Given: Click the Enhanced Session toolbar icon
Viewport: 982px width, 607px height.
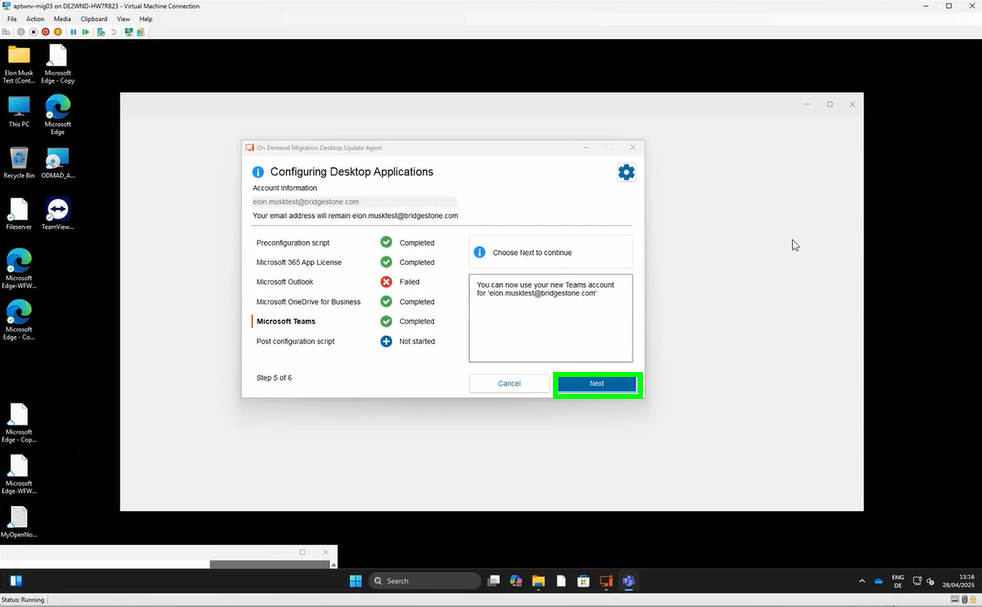Looking at the screenshot, I should [128, 32].
